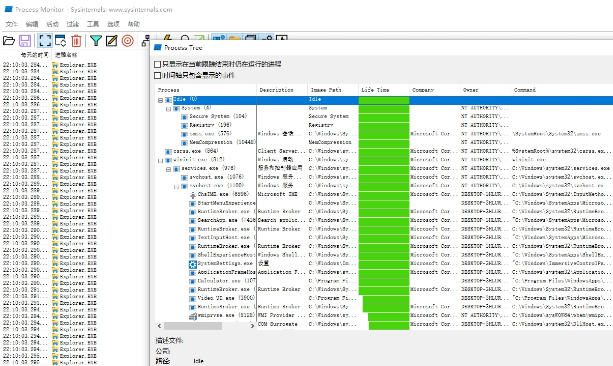Click the Open file toolbar icon
Screen dimensions: 613x366
point(9,41)
